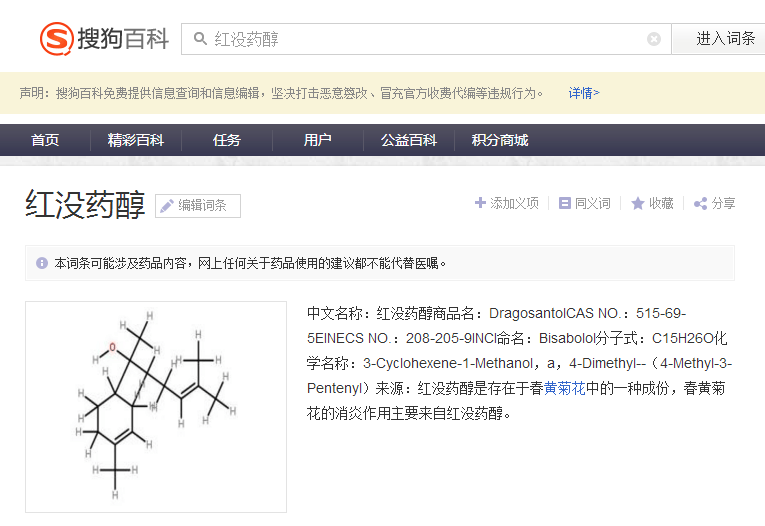This screenshot has width=765, height=526.
Task: Clear search text with the X icon
Action: tap(654, 39)
